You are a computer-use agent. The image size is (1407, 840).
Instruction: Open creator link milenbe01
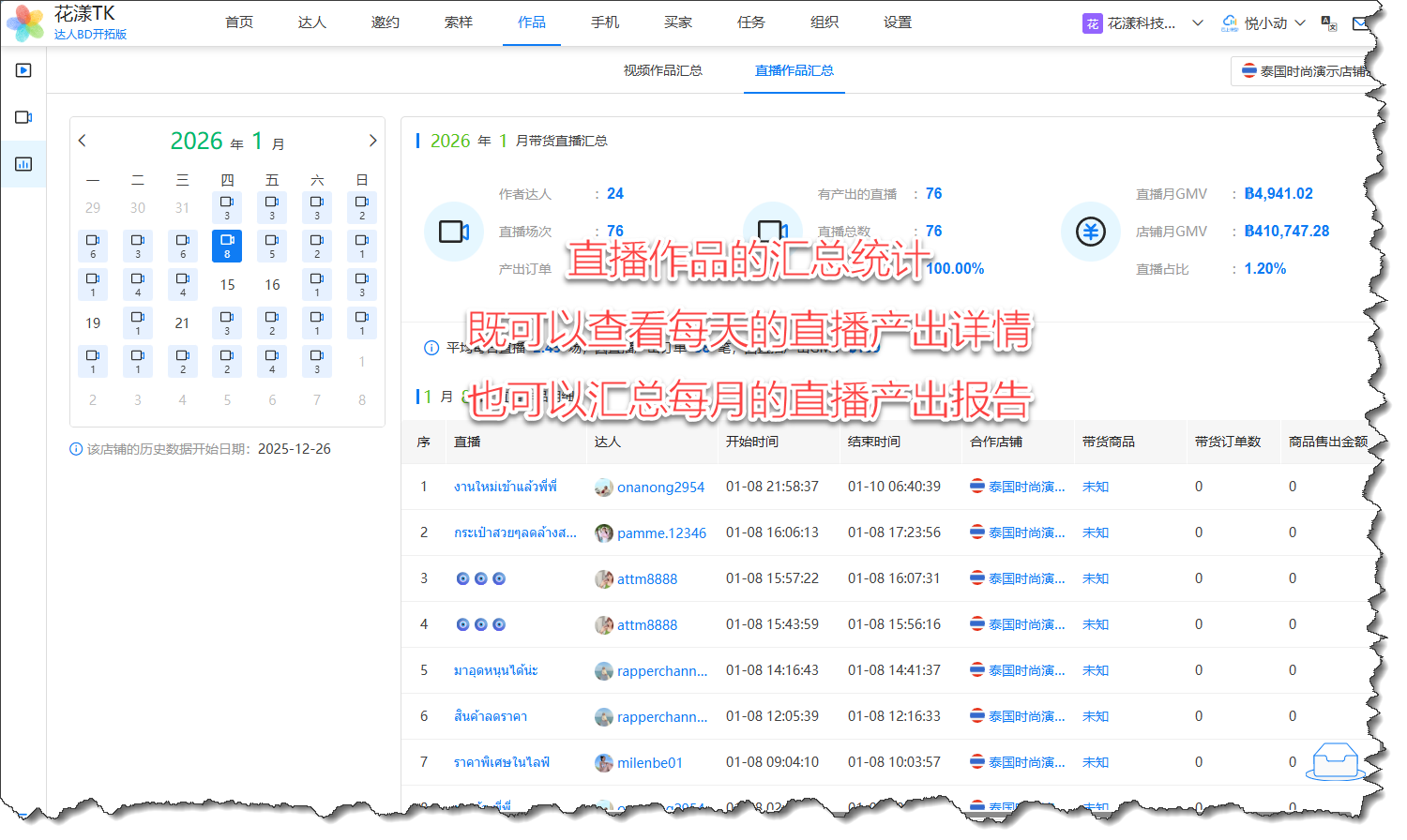click(x=649, y=763)
